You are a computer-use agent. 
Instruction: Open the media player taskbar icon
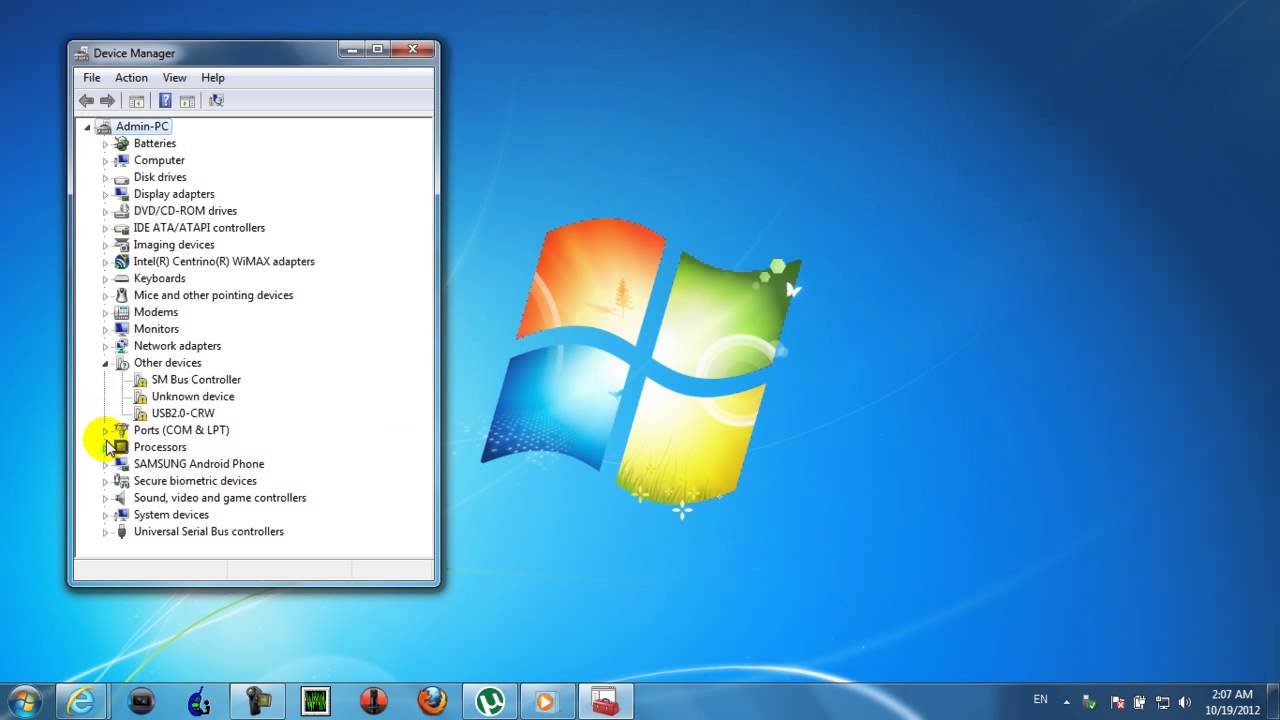545,701
